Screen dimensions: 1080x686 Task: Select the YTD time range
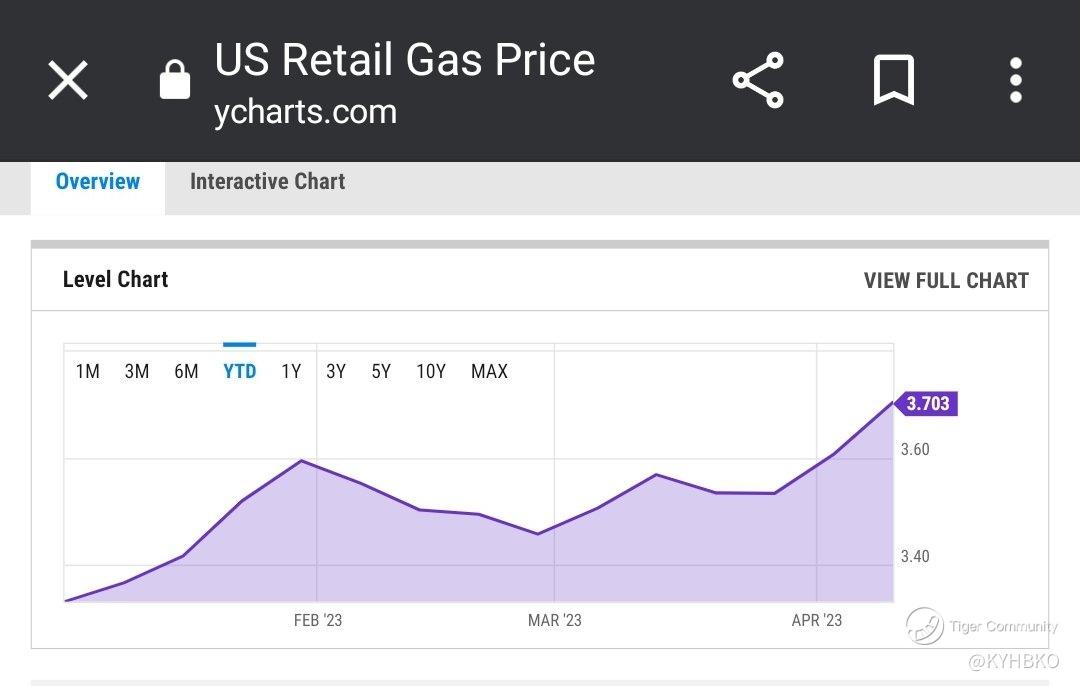point(240,372)
